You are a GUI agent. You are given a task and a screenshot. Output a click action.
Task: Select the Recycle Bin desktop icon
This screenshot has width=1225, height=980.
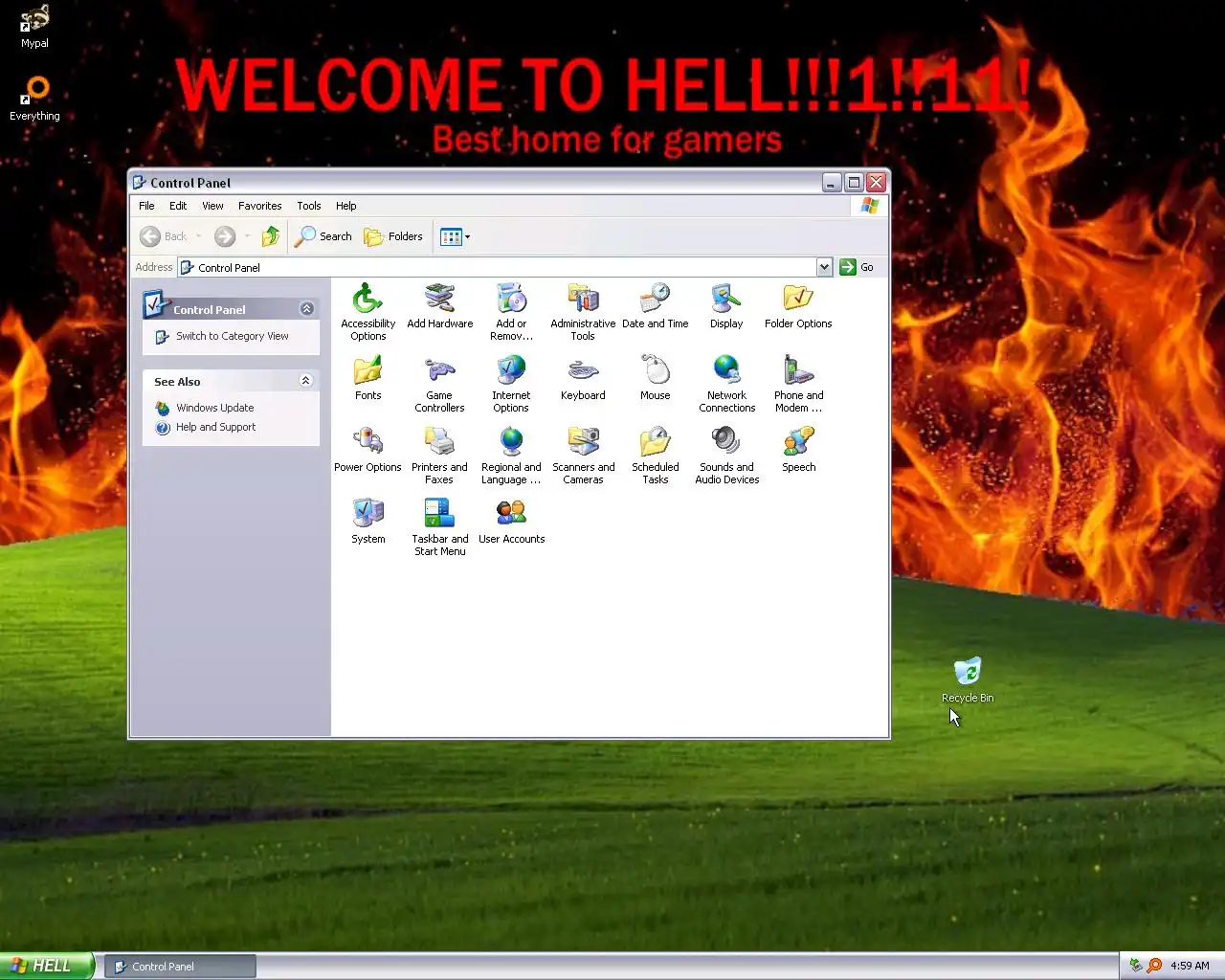(x=968, y=679)
